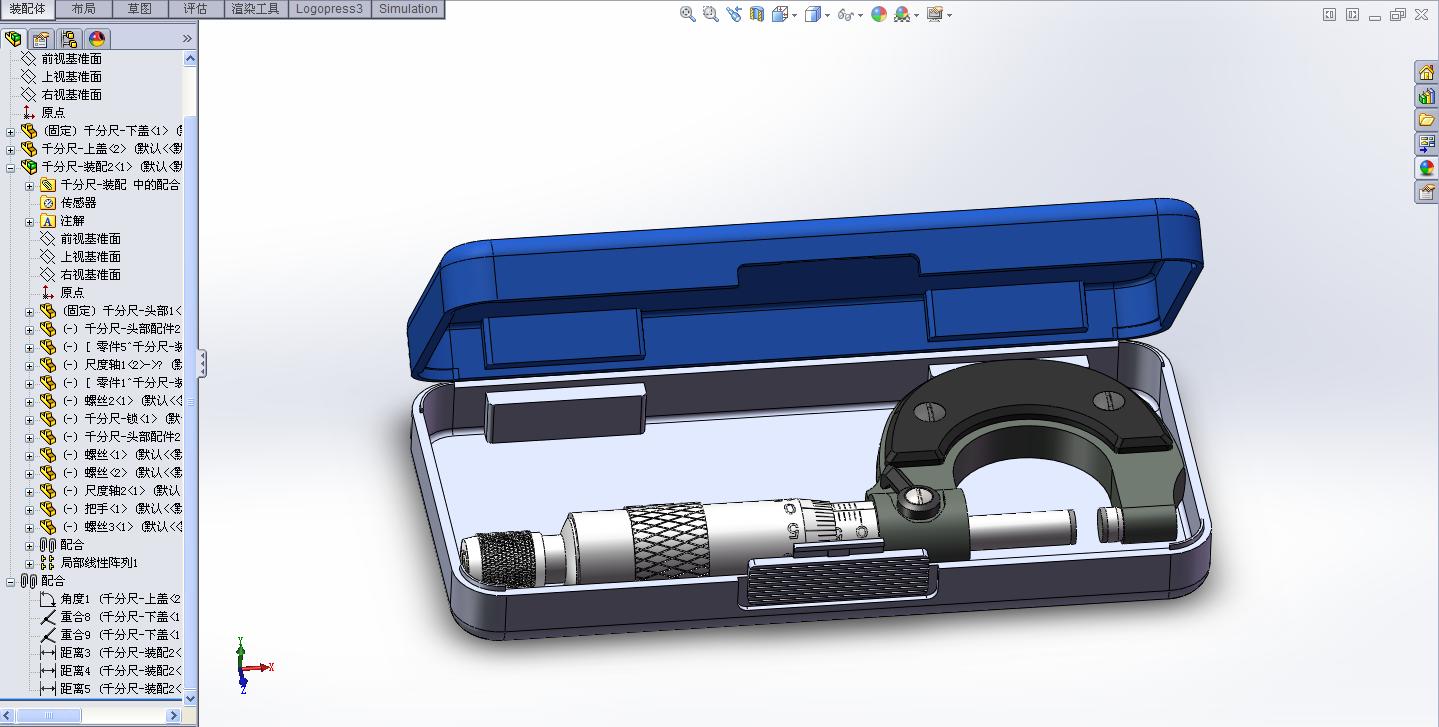1439x727 pixels.
Task: Open the View Palette task pane
Action: coord(1426,144)
